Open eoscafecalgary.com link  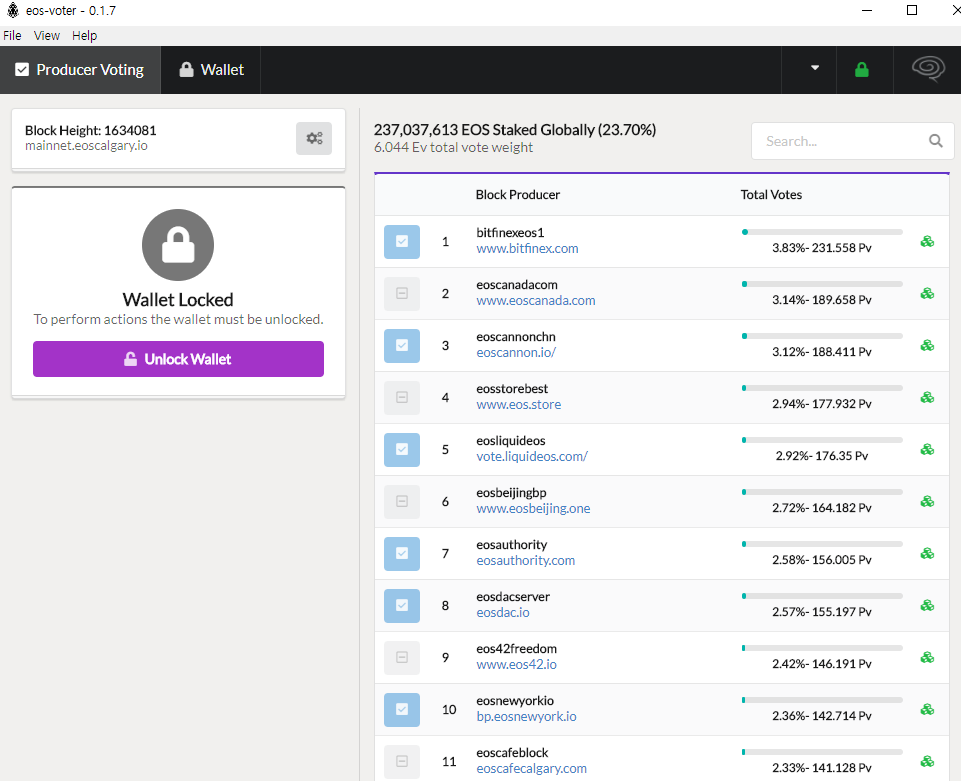pyautogui.click(x=531, y=769)
